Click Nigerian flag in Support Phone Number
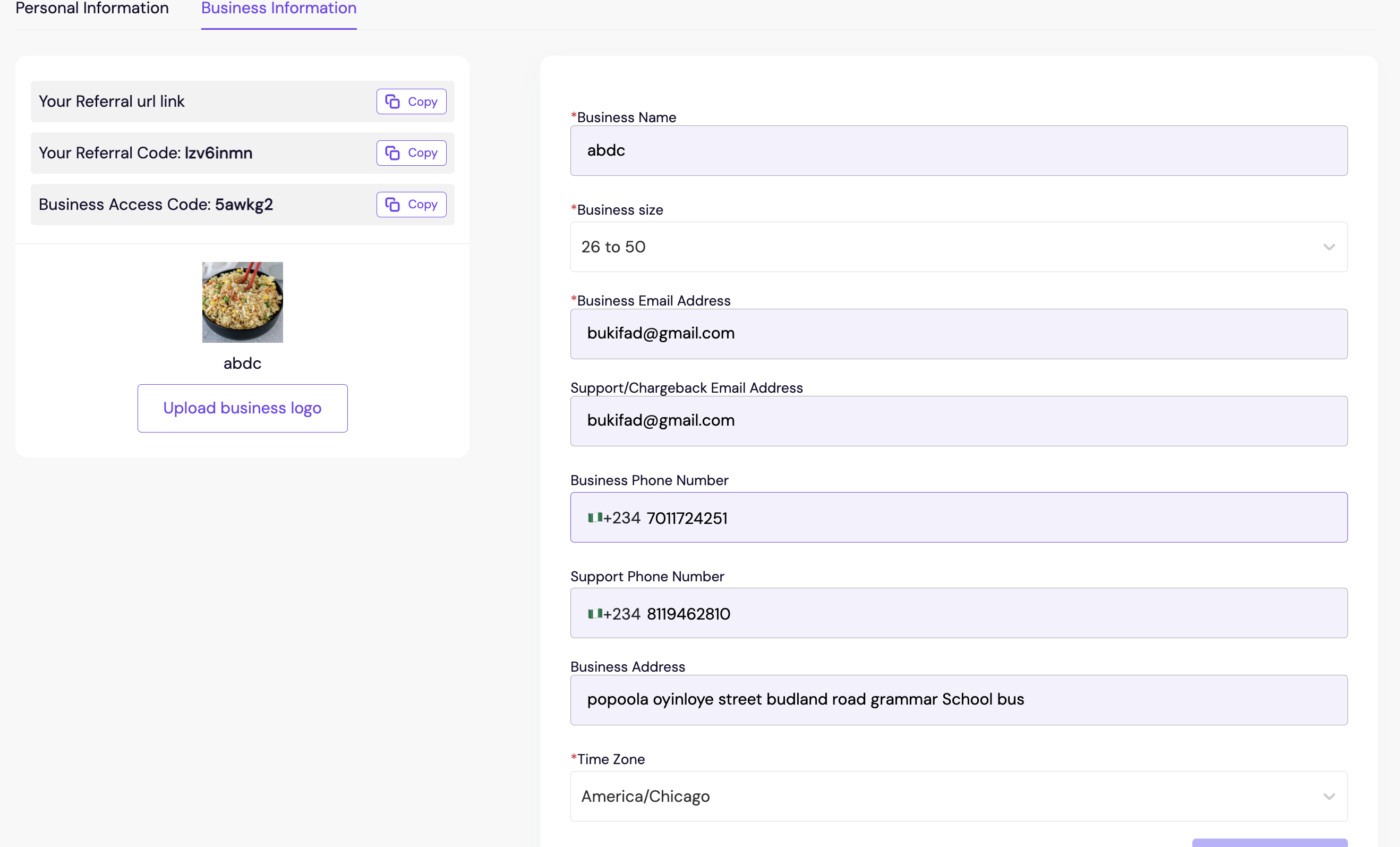This screenshot has height=847, width=1400. (594, 613)
